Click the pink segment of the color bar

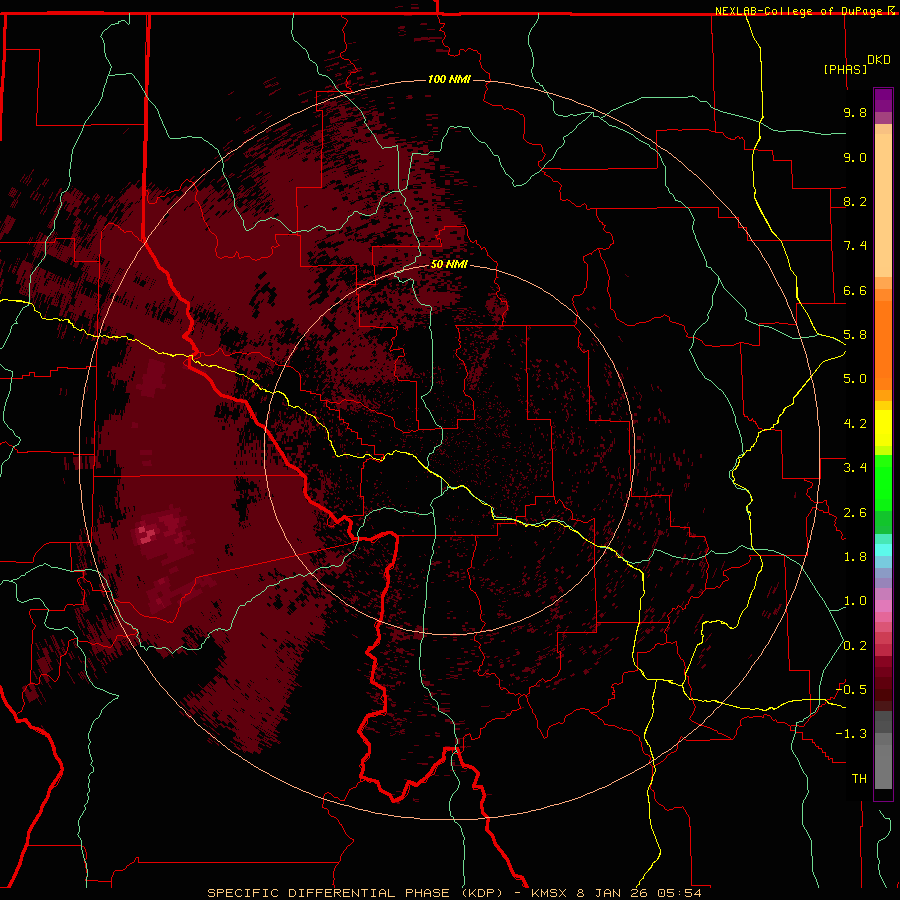coord(883,606)
